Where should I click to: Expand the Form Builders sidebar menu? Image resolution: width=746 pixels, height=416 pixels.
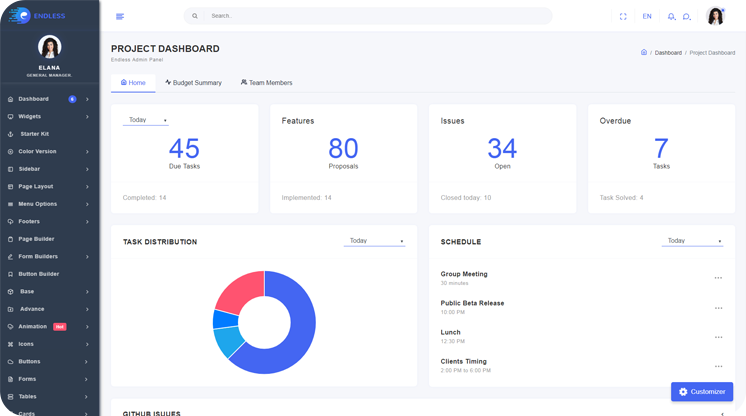[48, 257]
